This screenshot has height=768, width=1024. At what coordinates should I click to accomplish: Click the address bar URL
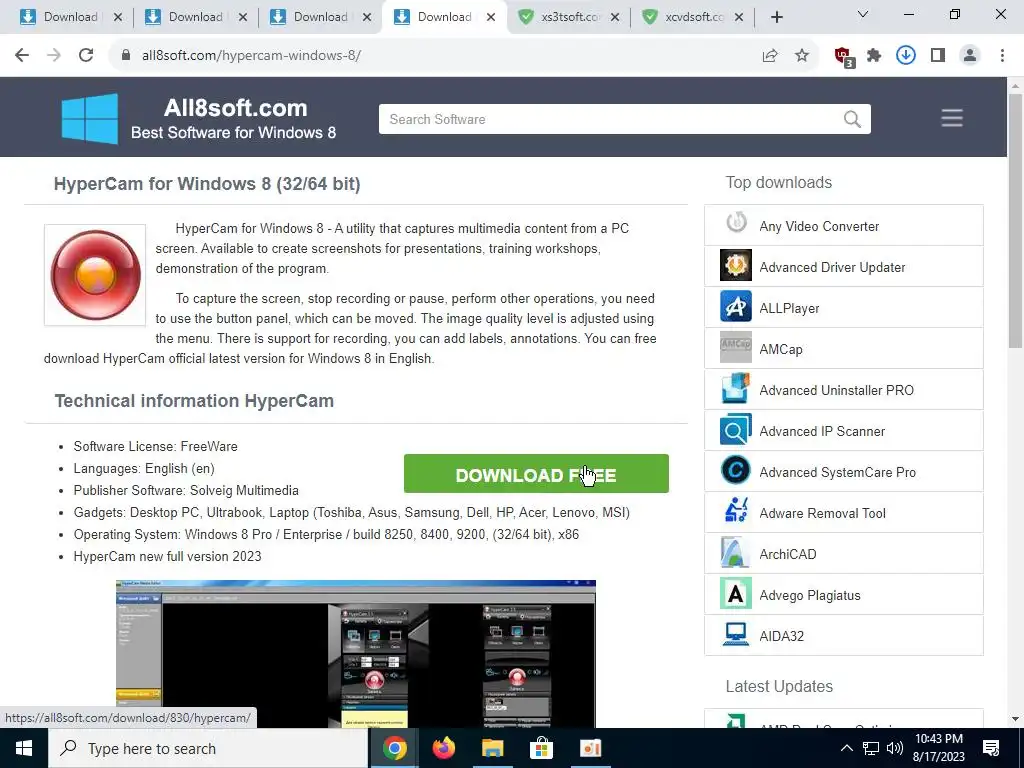pos(251,56)
